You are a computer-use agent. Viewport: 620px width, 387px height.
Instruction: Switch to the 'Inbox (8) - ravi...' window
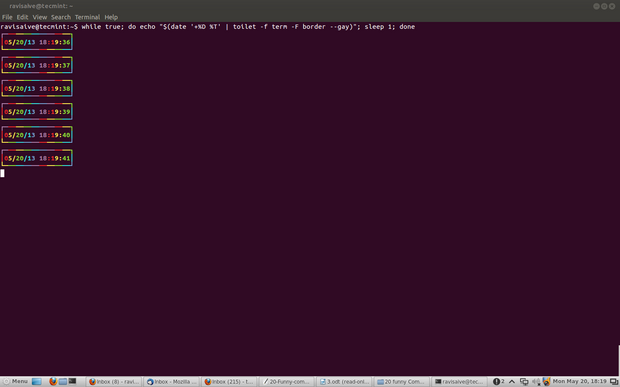click(113, 382)
